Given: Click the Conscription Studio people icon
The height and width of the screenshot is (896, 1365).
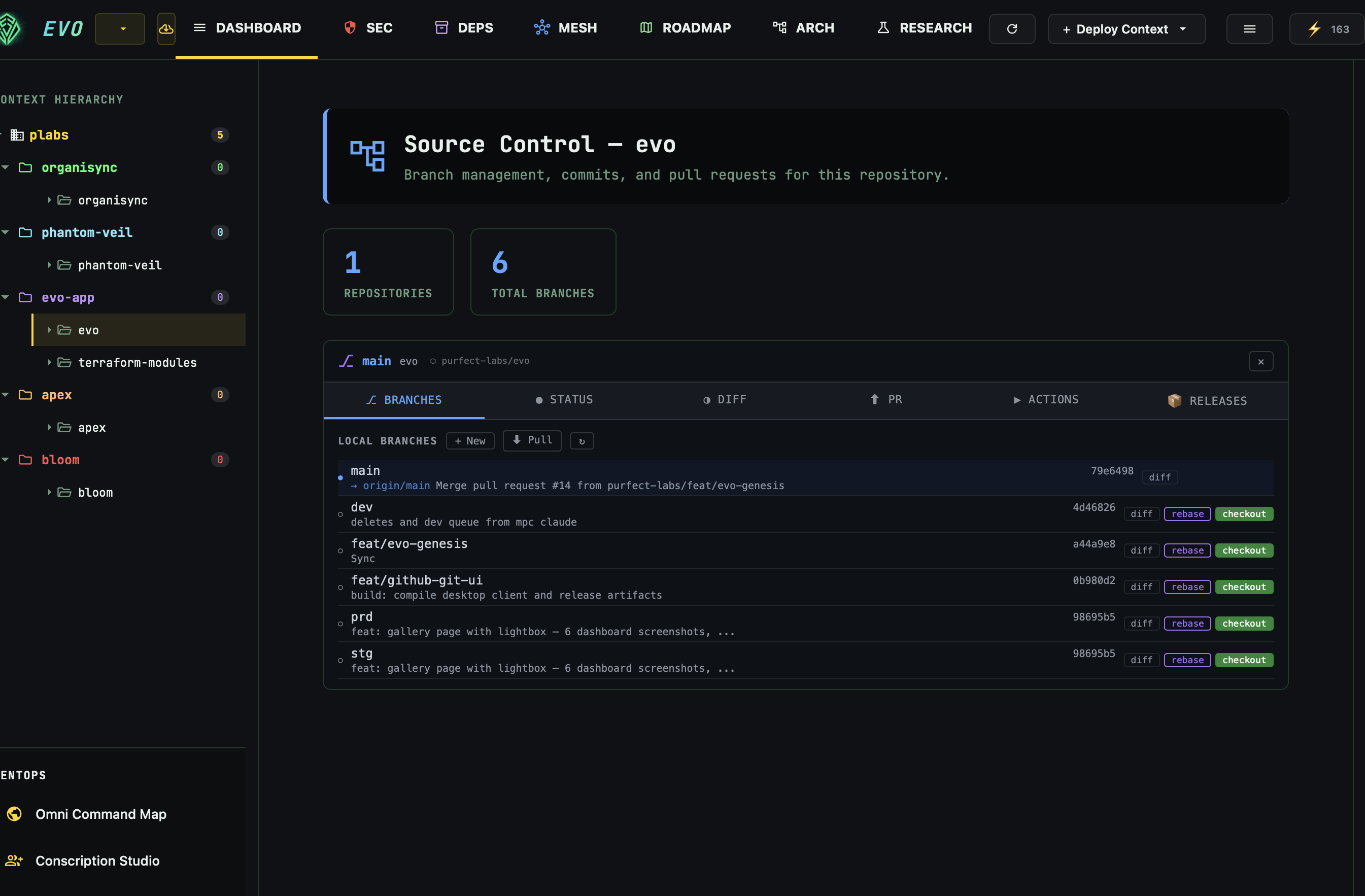Looking at the screenshot, I should click(x=14, y=860).
